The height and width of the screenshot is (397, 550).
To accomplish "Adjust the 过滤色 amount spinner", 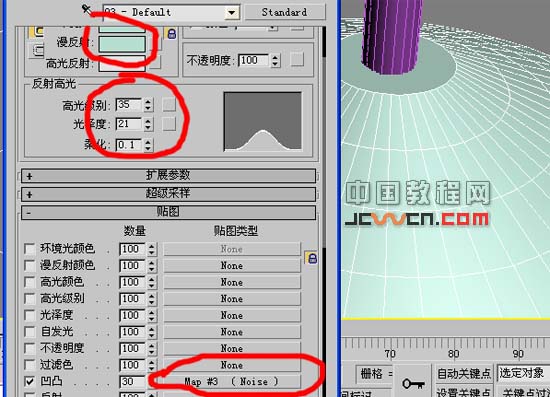I will pos(152,365).
